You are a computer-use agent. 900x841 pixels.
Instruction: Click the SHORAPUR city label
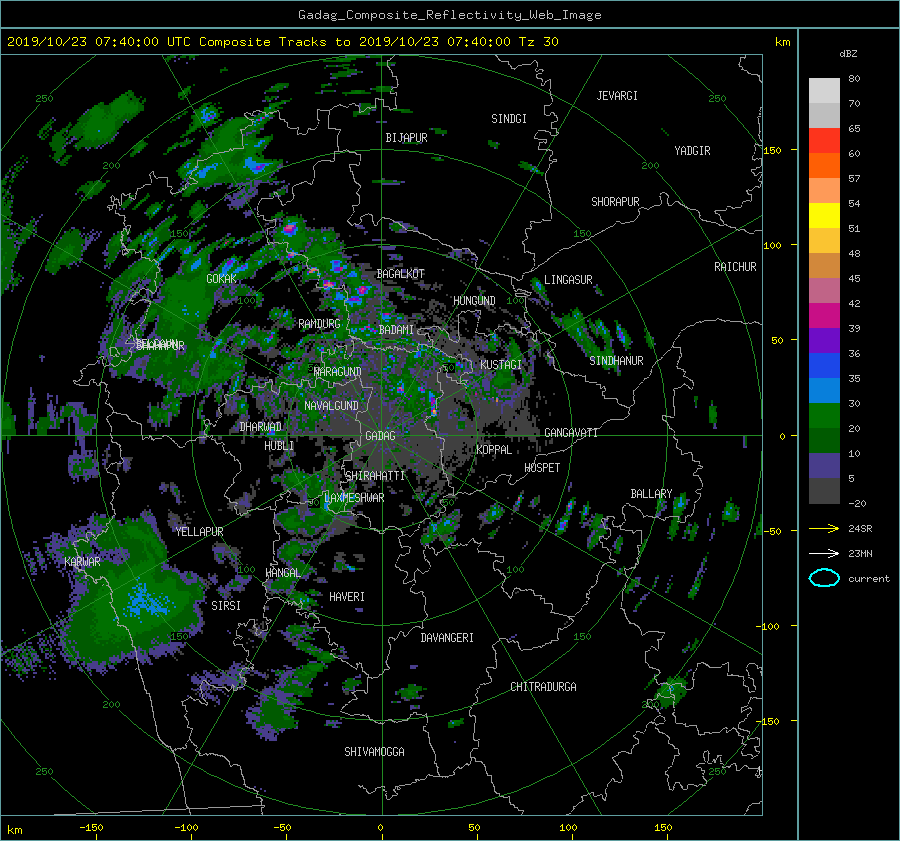click(615, 202)
